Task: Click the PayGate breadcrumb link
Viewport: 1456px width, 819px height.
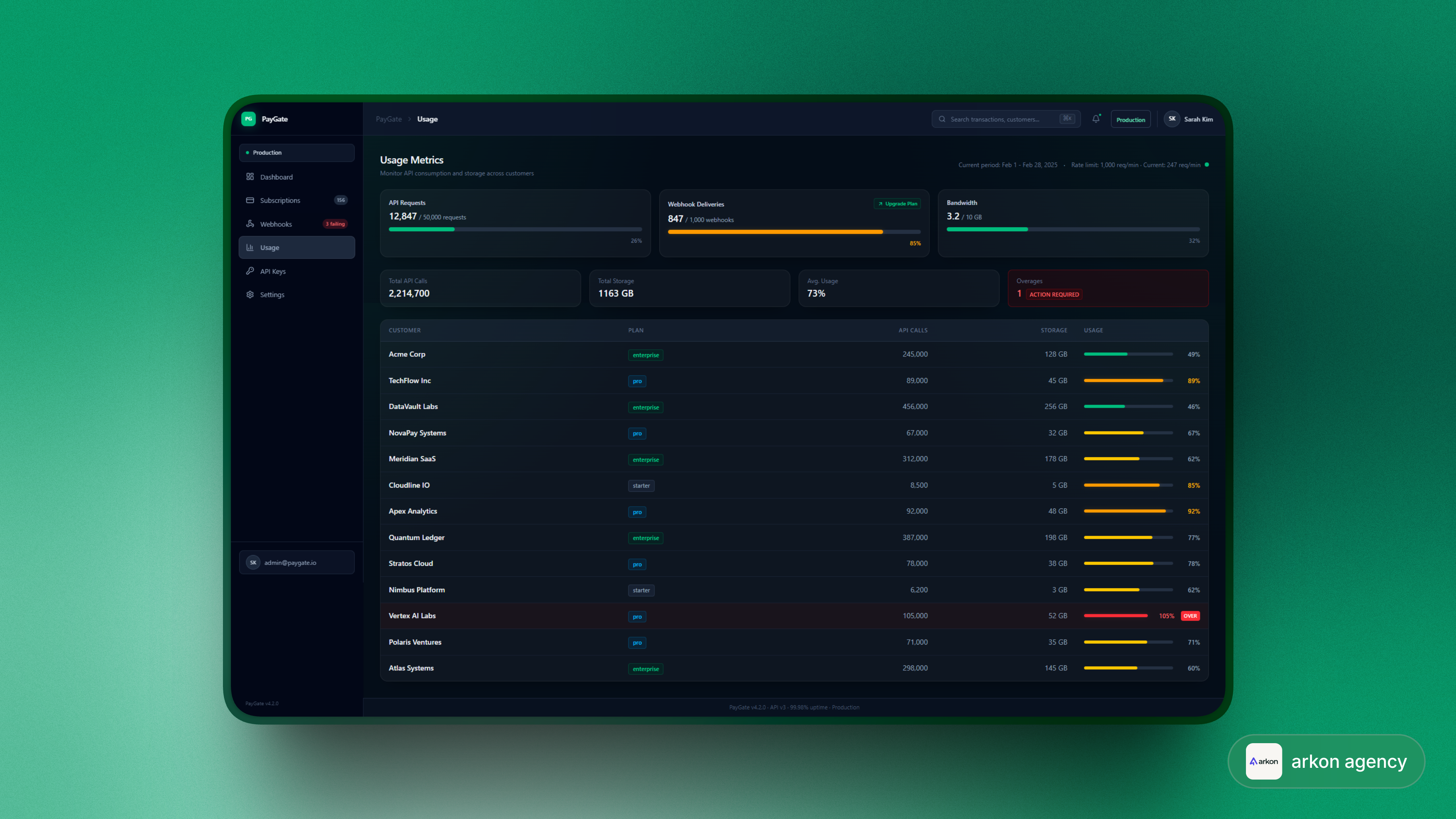Action: pos(389,119)
